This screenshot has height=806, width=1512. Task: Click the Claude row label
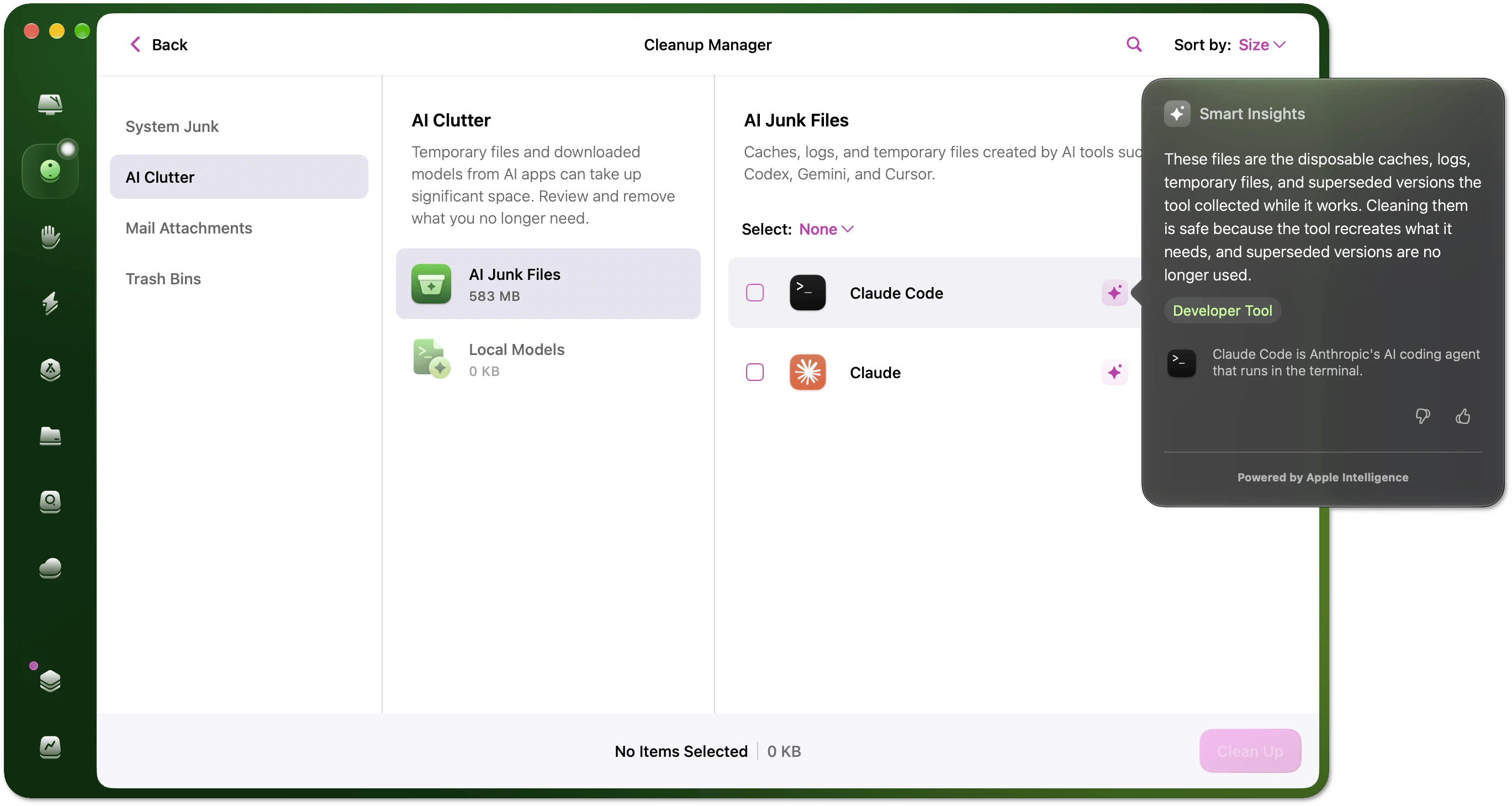pos(875,372)
